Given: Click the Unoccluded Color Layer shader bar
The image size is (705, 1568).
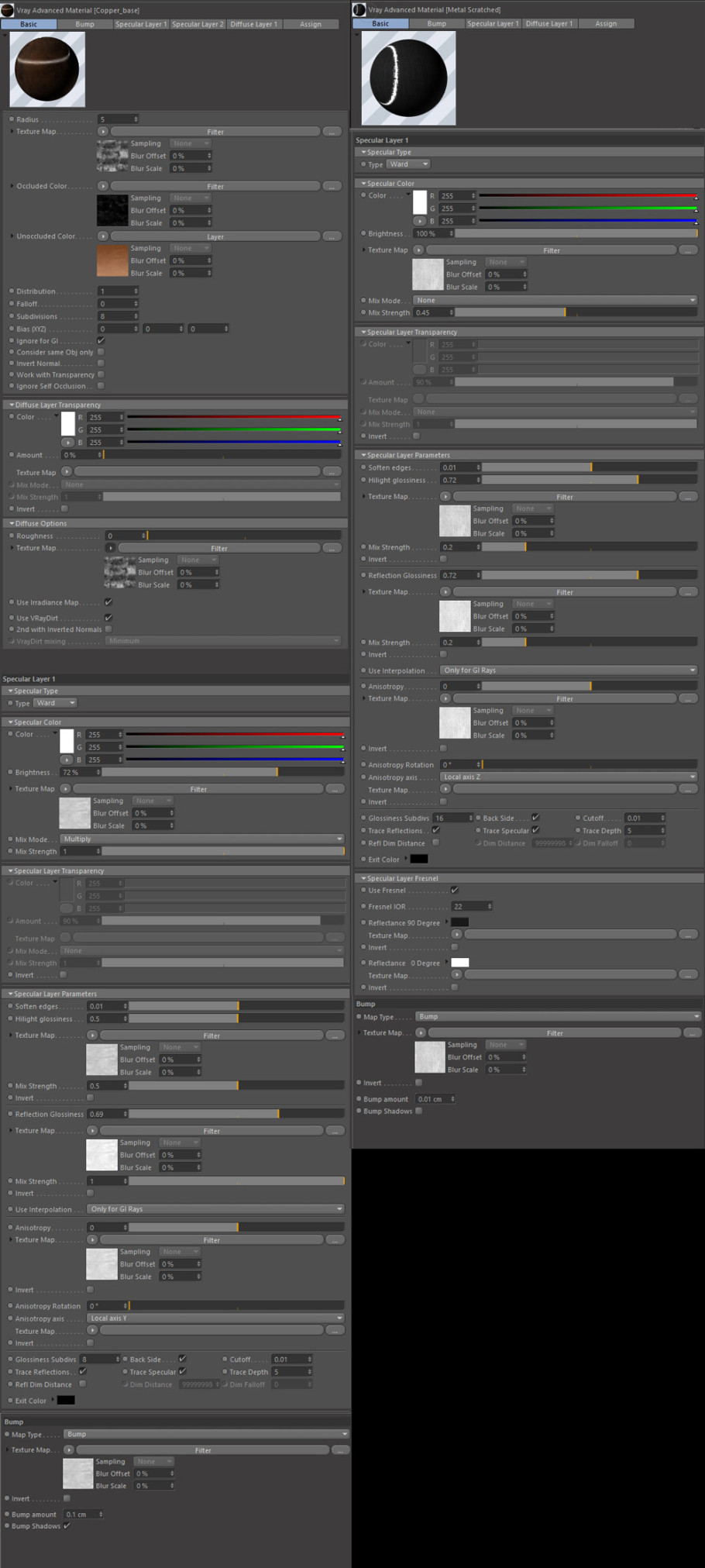Looking at the screenshot, I should (215, 236).
